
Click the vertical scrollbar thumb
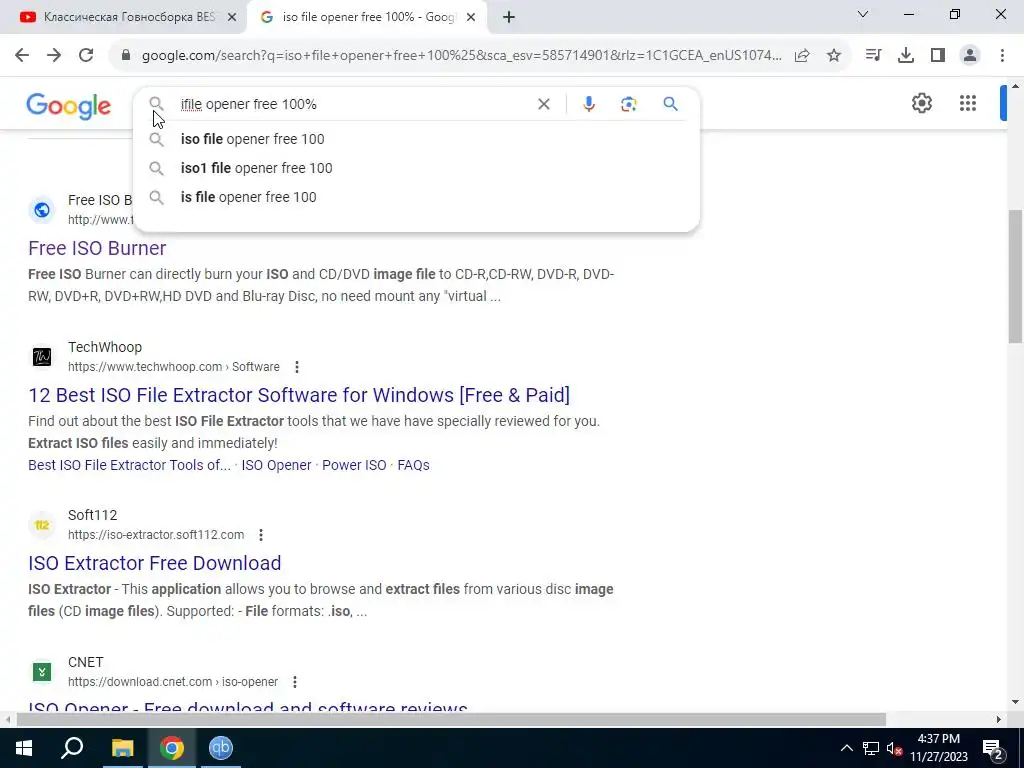[1015, 275]
